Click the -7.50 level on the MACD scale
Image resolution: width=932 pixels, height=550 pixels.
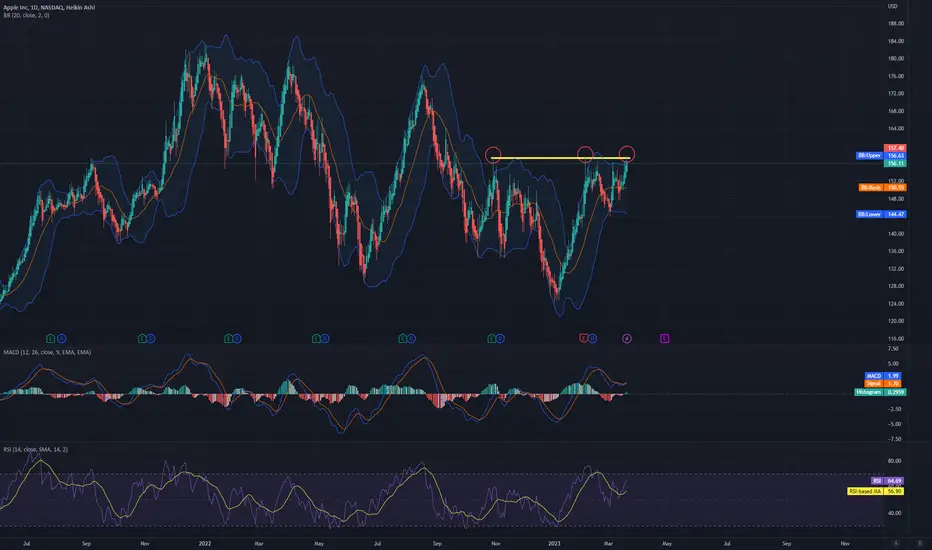894,439
